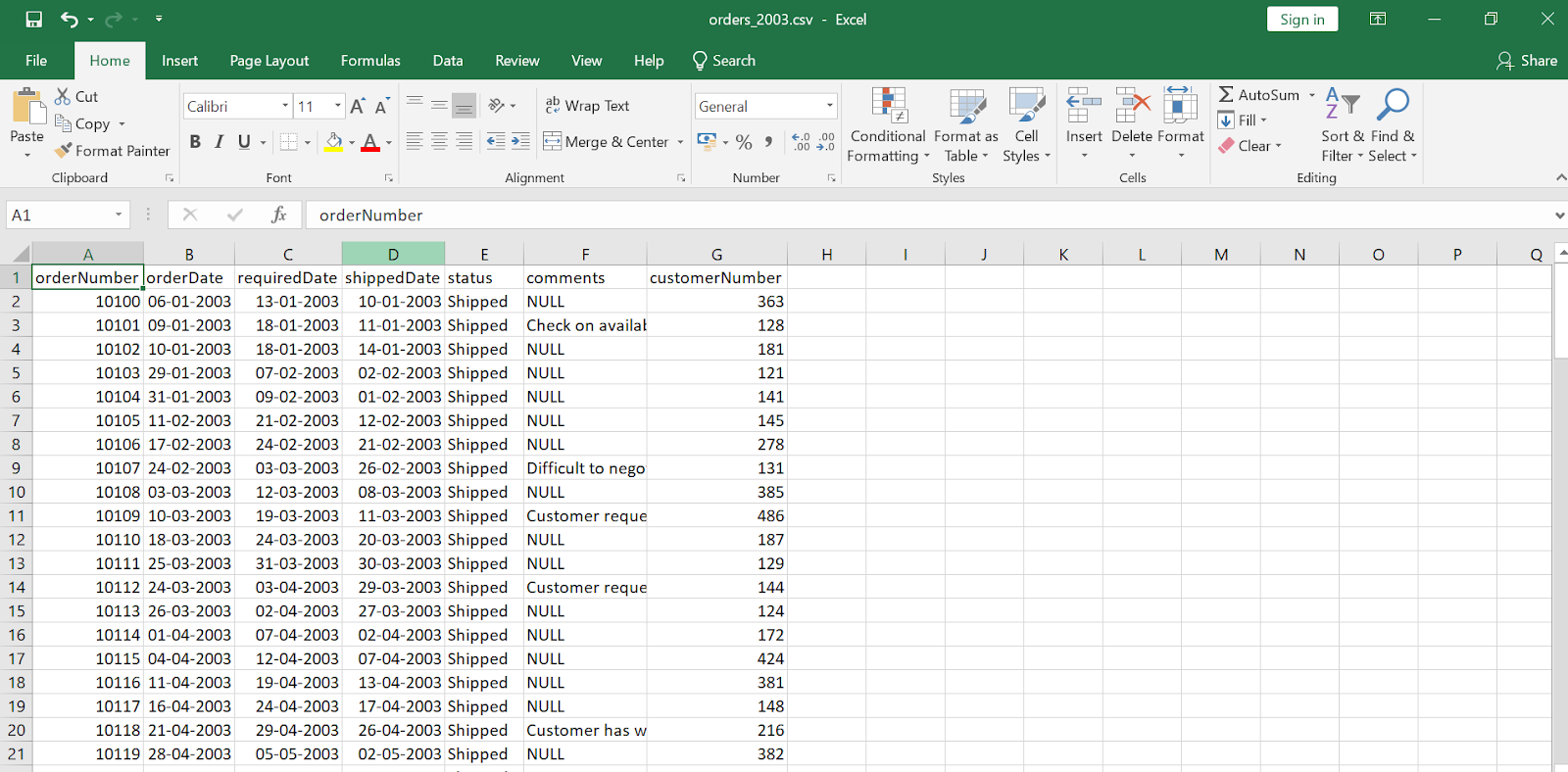Click the Share button

[1527, 61]
